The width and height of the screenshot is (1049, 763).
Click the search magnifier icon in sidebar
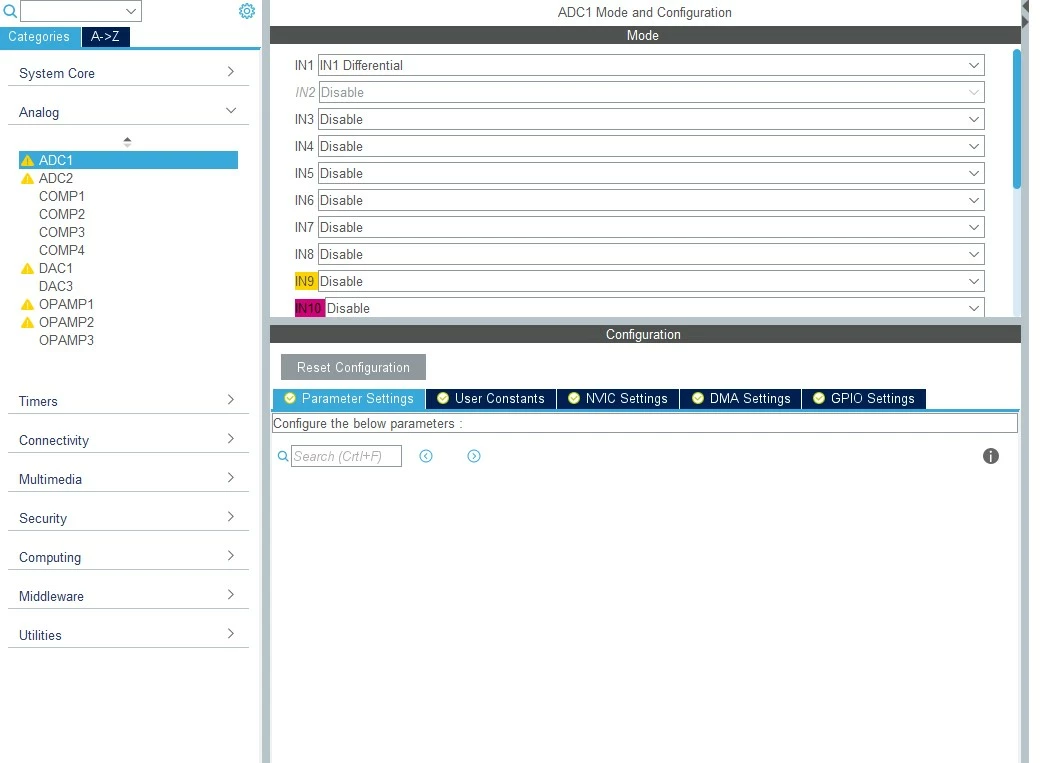(10, 11)
